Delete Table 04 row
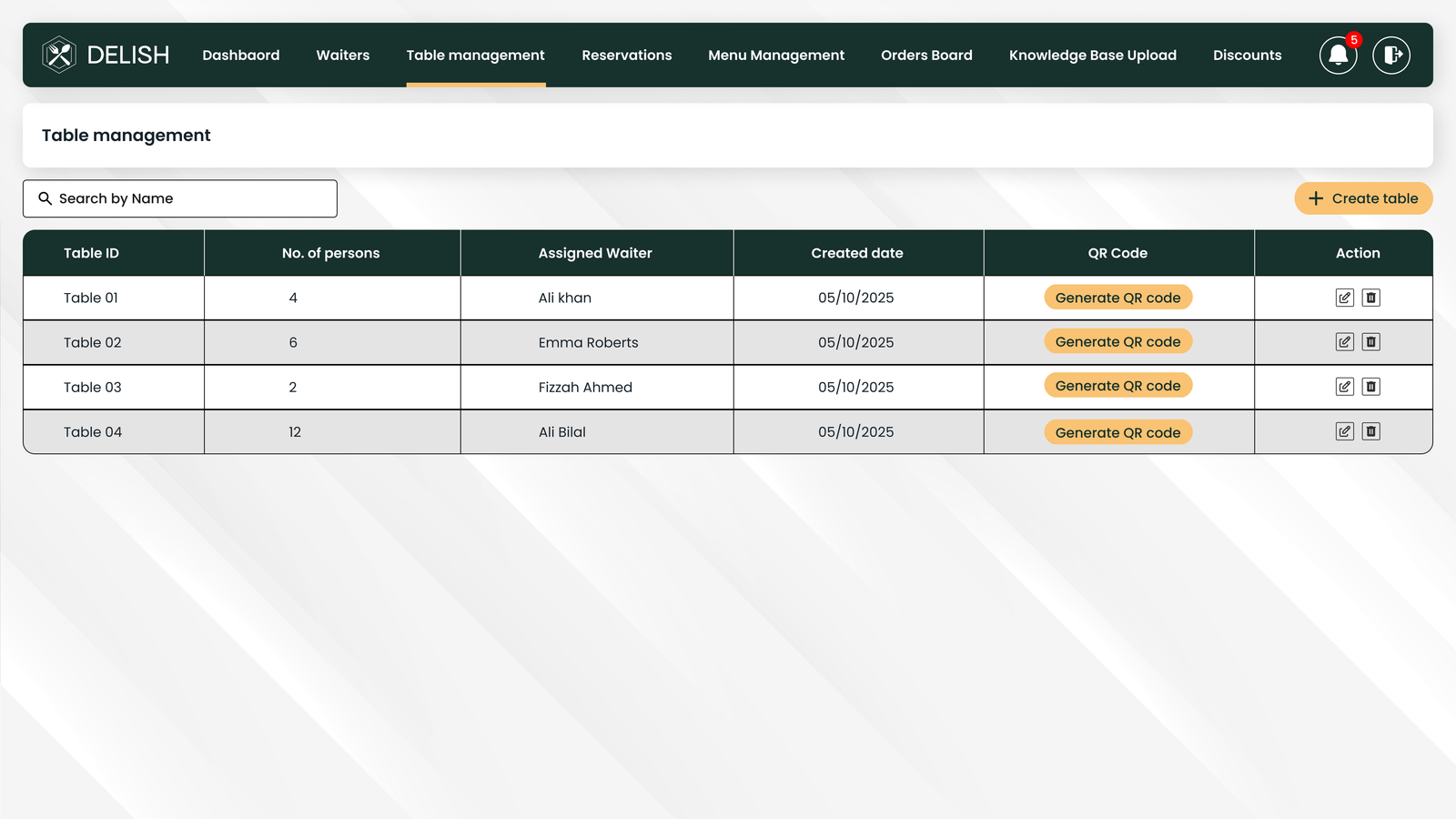This screenshot has width=1456, height=819. (x=1371, y=431)
